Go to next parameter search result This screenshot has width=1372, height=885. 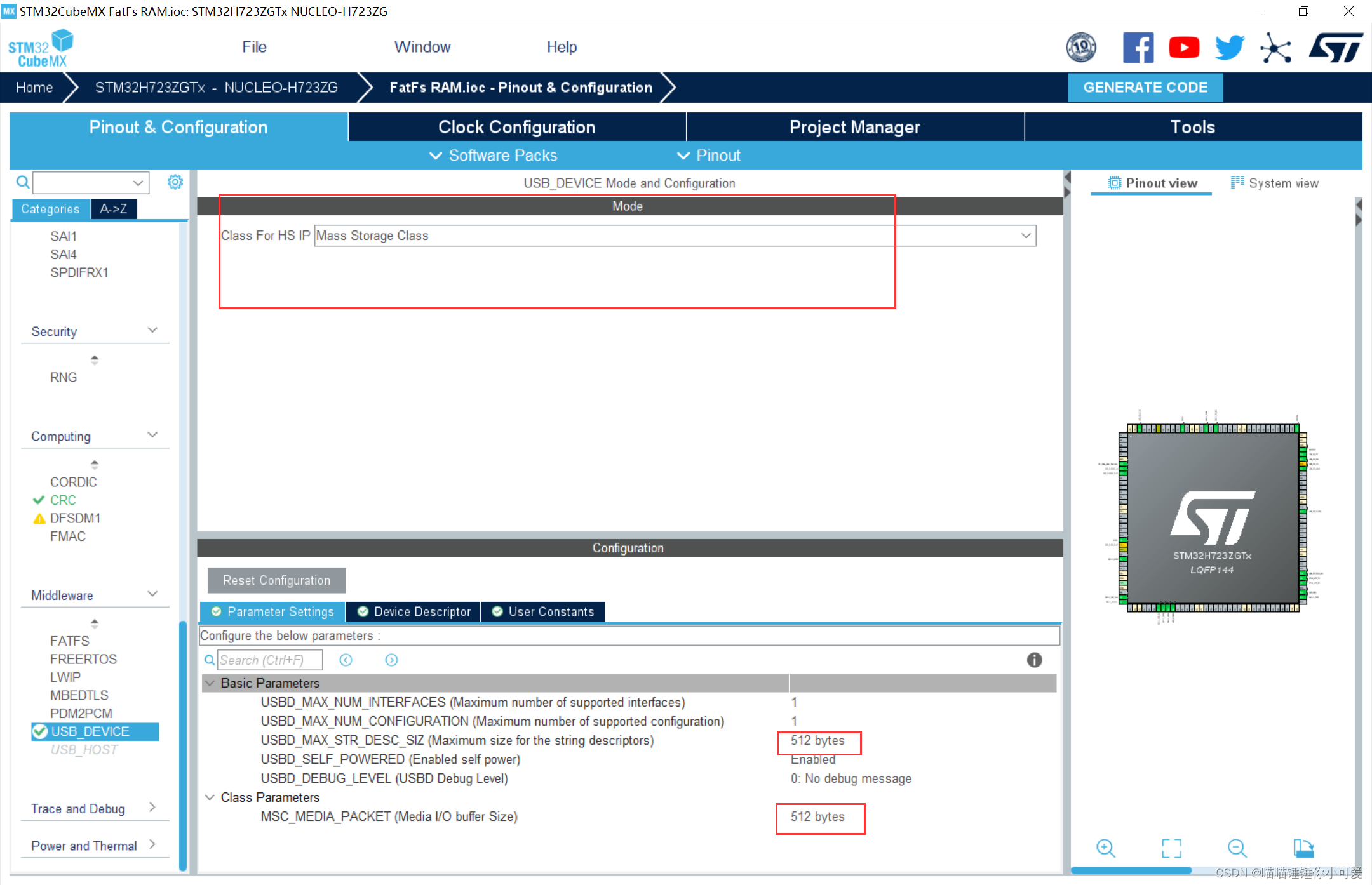391,660
